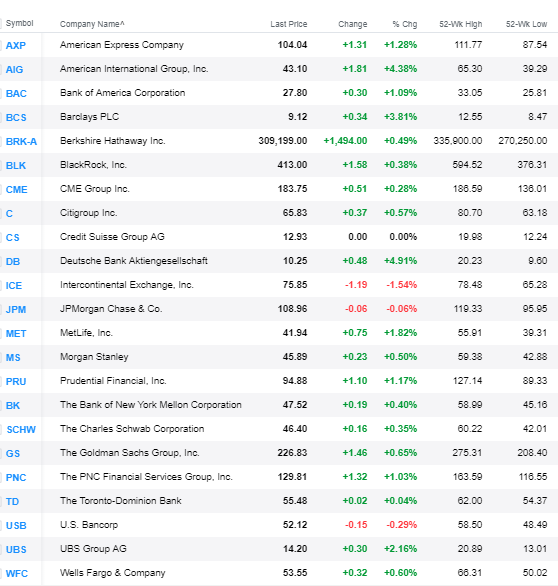Click the Morgan Stanley company name

click(94, 357)
